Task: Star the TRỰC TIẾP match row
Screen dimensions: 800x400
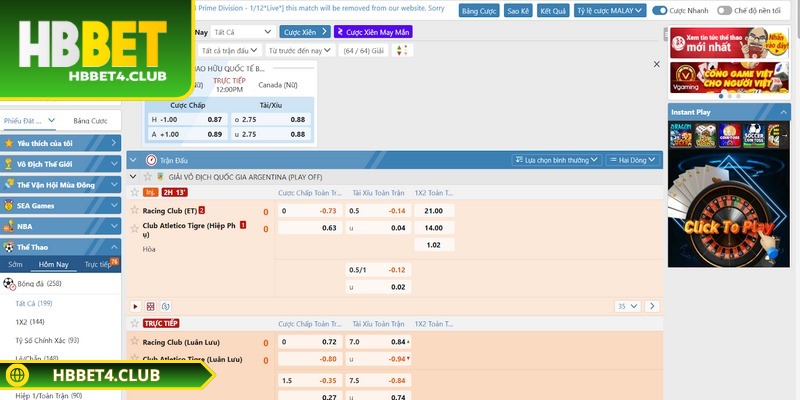Action: point(135,323)
